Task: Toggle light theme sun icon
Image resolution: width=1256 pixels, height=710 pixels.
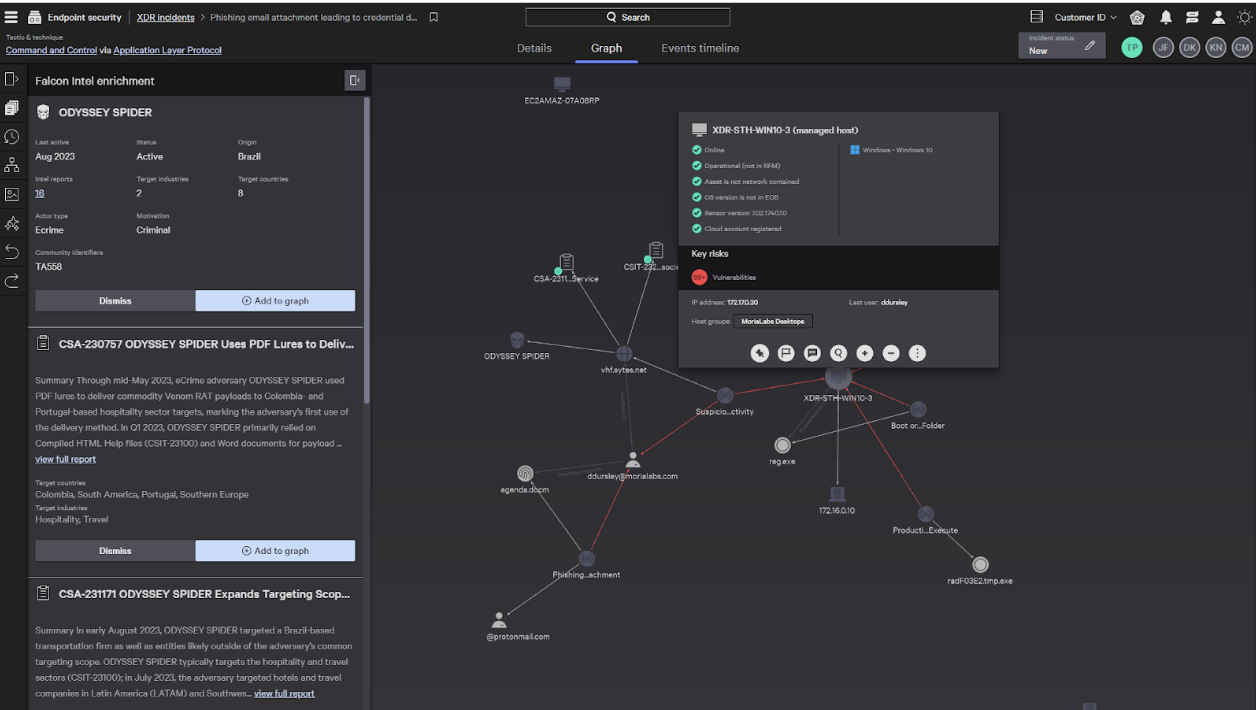Action: click(x=1244, y=17)
